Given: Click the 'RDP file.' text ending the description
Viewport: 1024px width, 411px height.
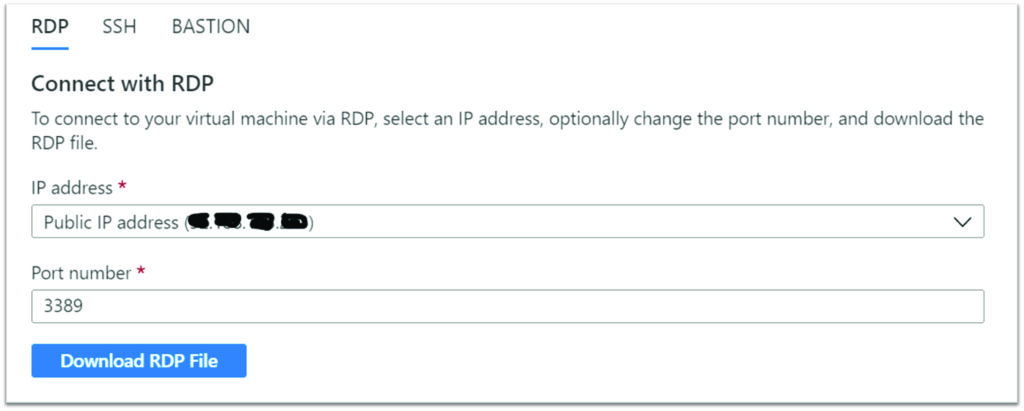Looking at the screenshot, I should pyautogui.click(x=64, y=144).
